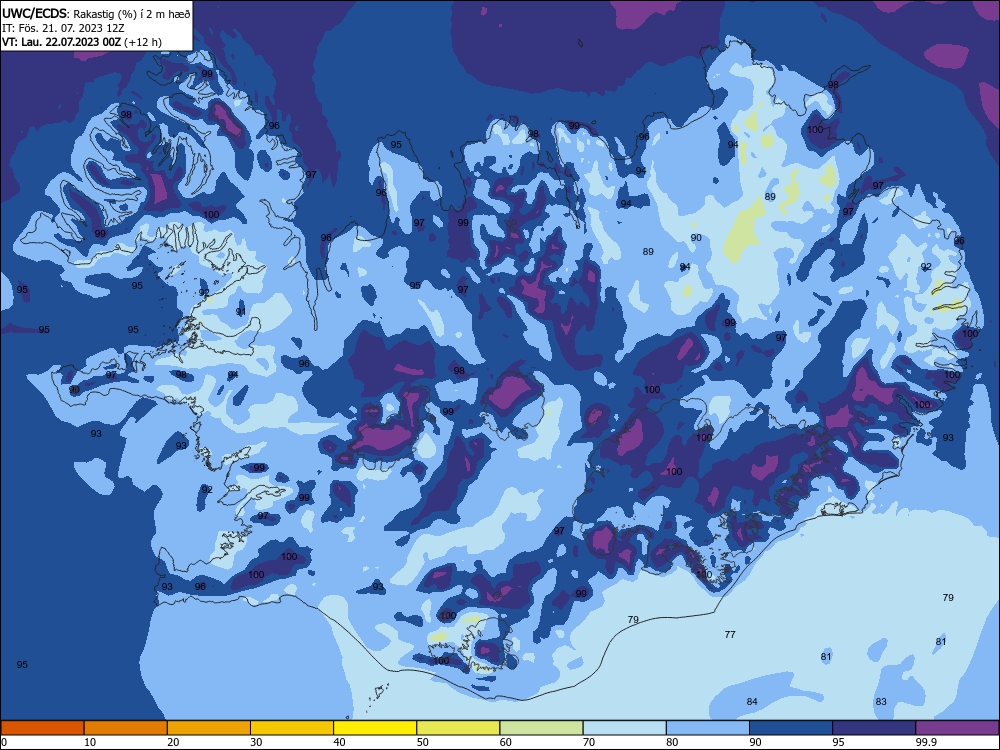Select the bright yellow 40–50 legend swatch

click(375, 728)
